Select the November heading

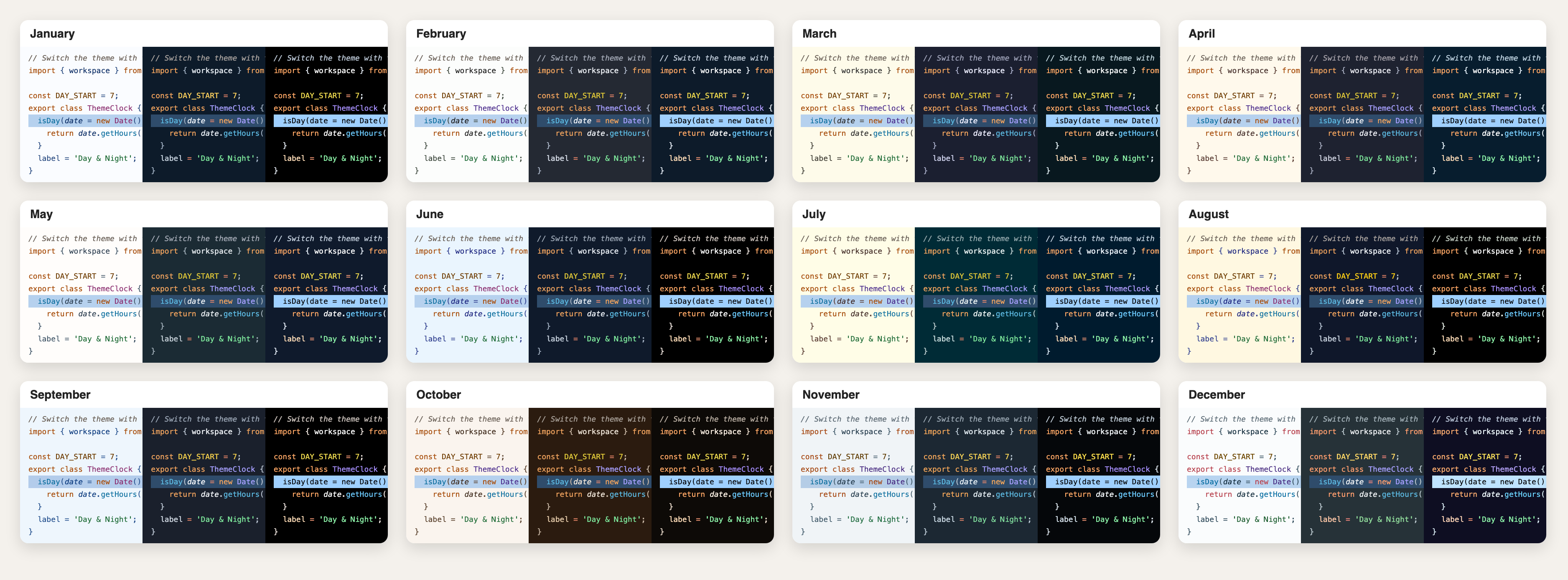[831, 394]
